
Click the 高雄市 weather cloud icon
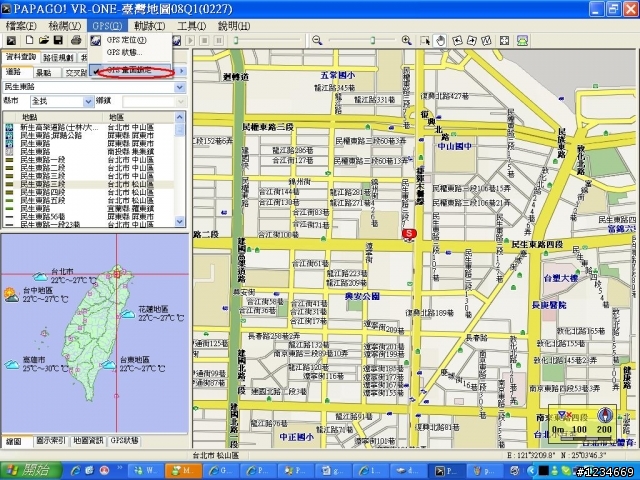coord(11,364)
